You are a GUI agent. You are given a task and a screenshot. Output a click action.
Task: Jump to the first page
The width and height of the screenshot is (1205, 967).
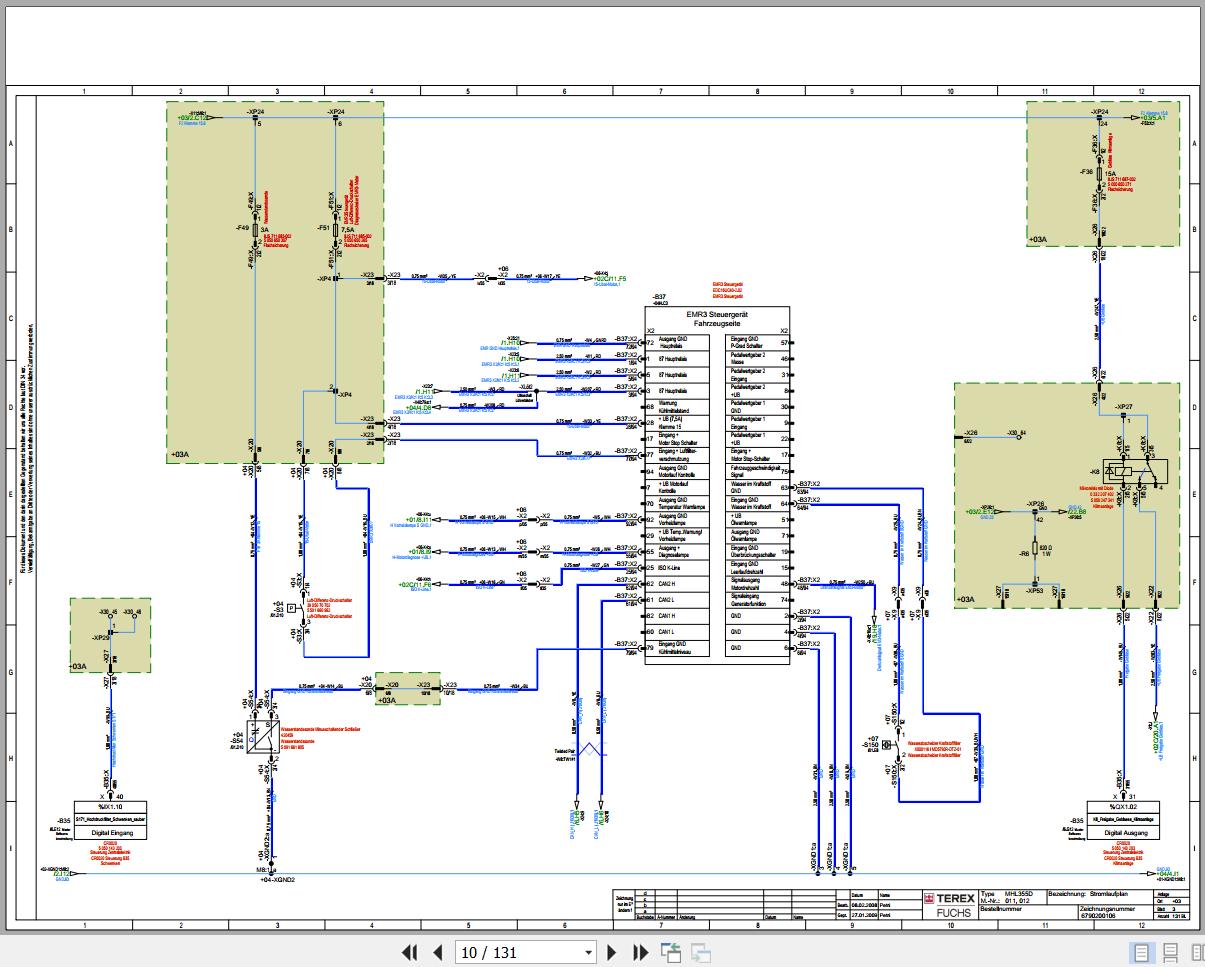tap(409, 952)
